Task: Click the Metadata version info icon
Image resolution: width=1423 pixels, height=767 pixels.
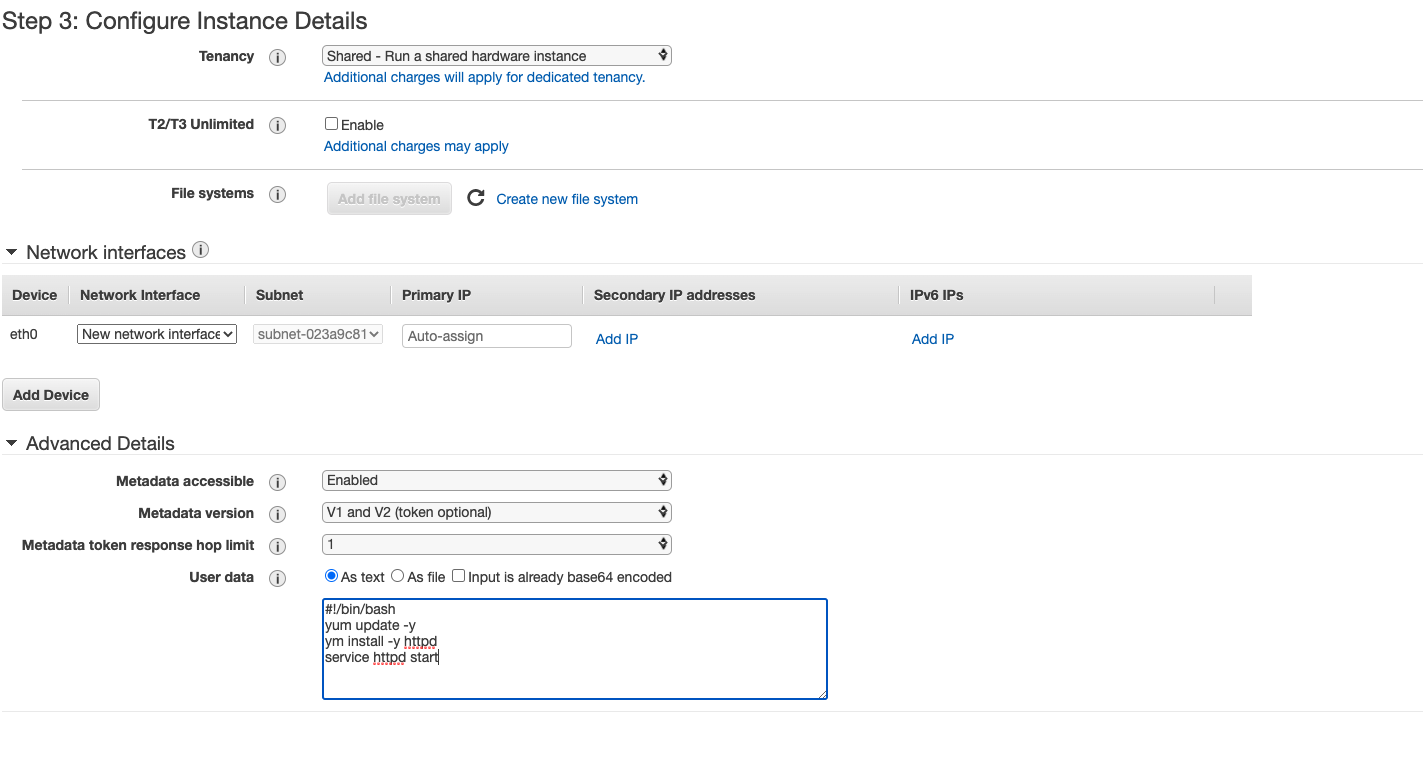Action: (278, 514)
